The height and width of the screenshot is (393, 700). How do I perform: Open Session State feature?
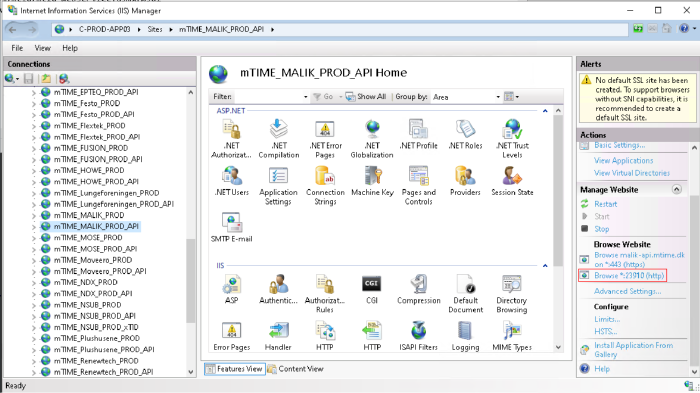pyautogui.click(x=512, y=181)
